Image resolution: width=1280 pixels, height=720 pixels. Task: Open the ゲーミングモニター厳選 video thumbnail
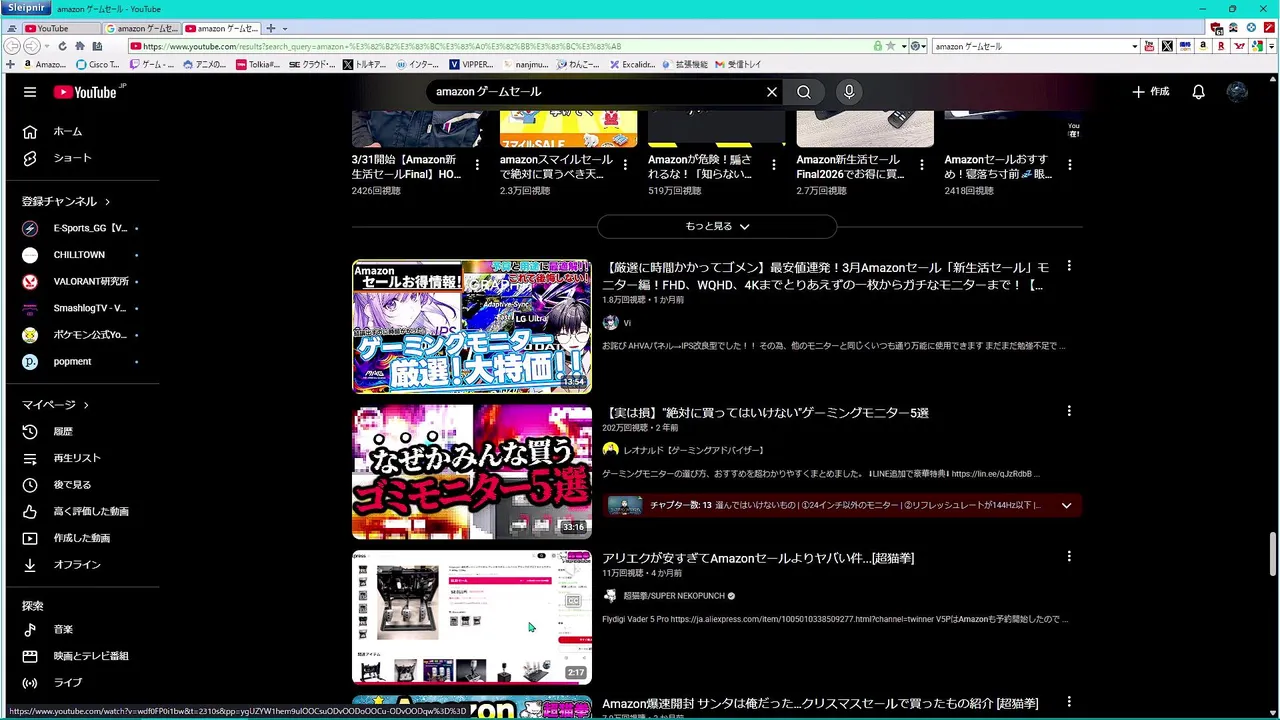coord(472,327)
